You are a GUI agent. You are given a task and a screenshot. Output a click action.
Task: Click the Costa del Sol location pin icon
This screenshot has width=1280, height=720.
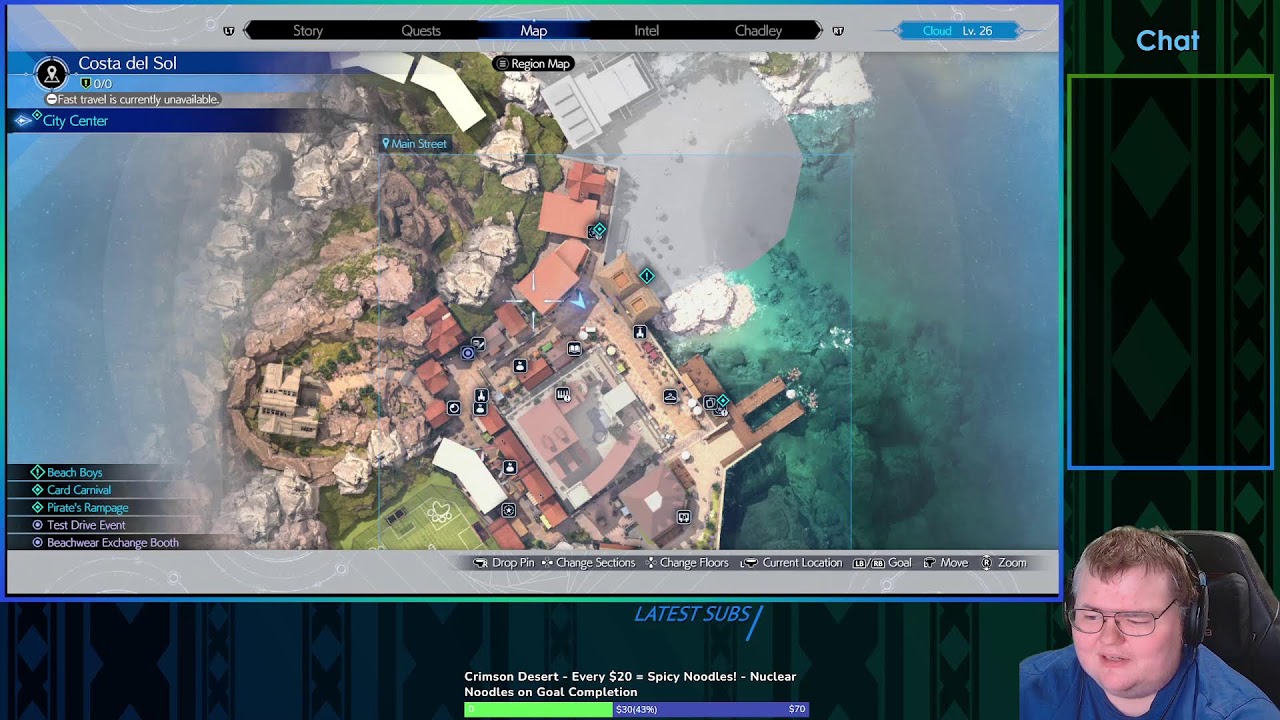(51, 73)
